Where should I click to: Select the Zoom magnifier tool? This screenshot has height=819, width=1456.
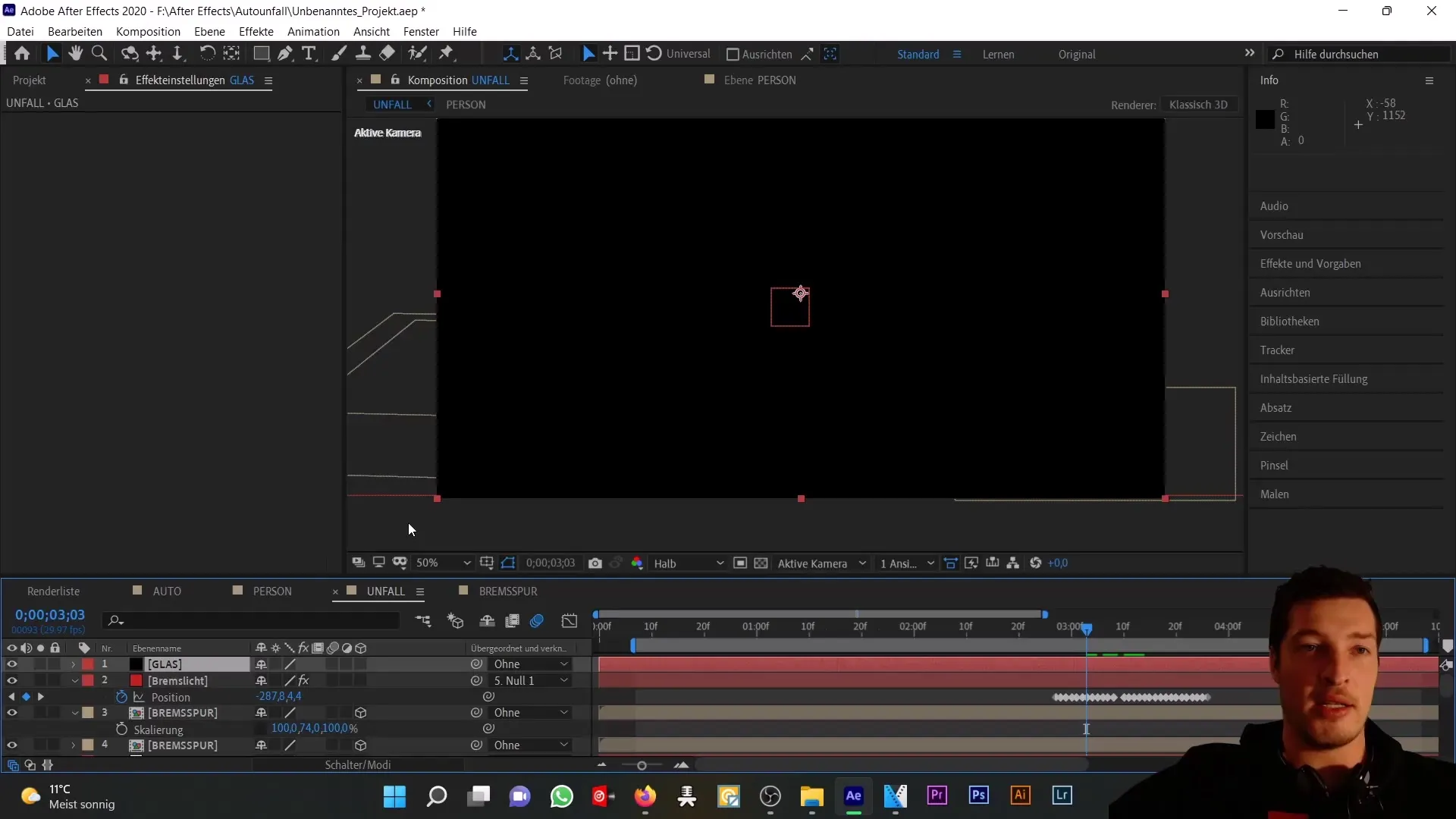[99, 54]
